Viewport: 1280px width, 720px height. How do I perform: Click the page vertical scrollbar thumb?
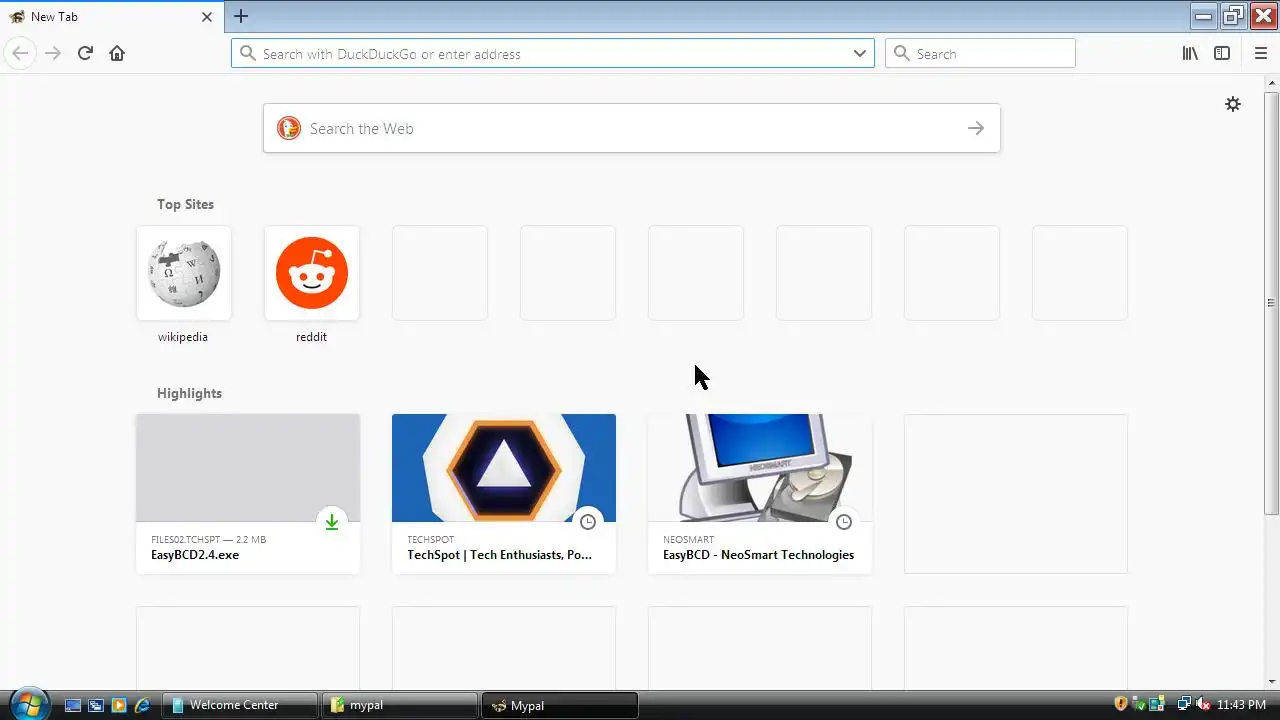coord(1271,303)
